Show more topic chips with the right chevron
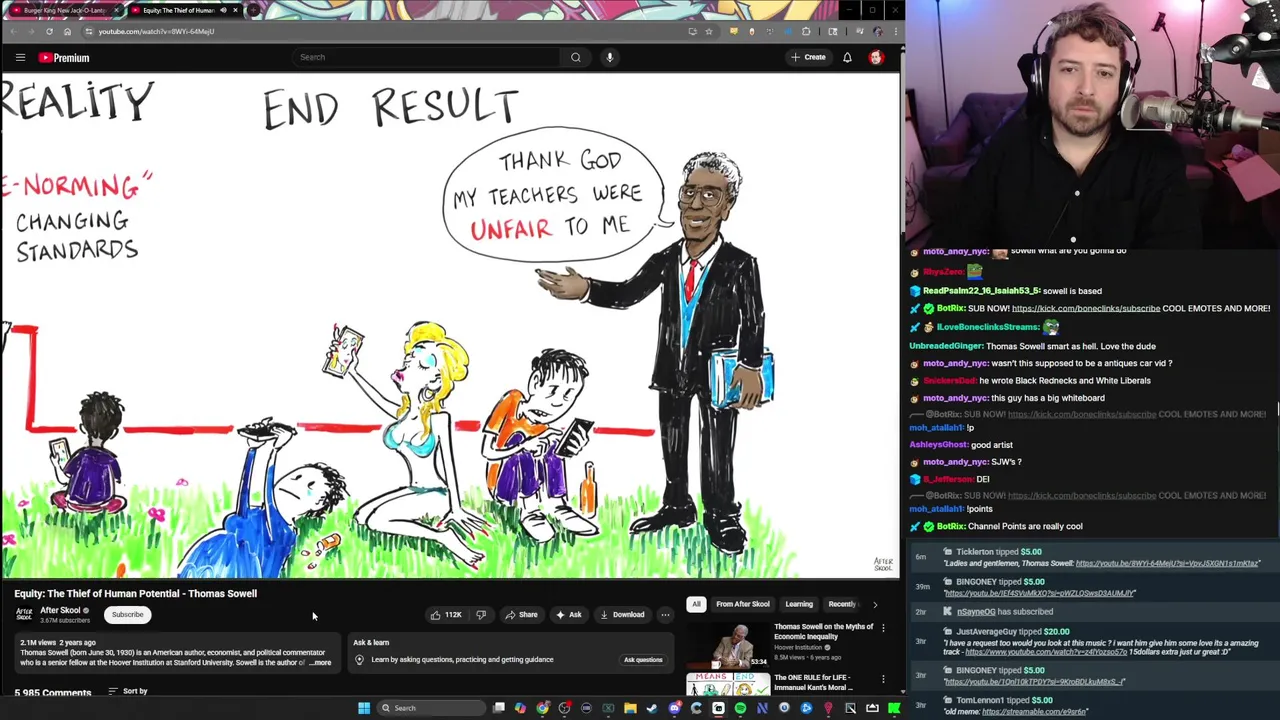Viewport: 1280px width, 720px height. tap(875, 604)
